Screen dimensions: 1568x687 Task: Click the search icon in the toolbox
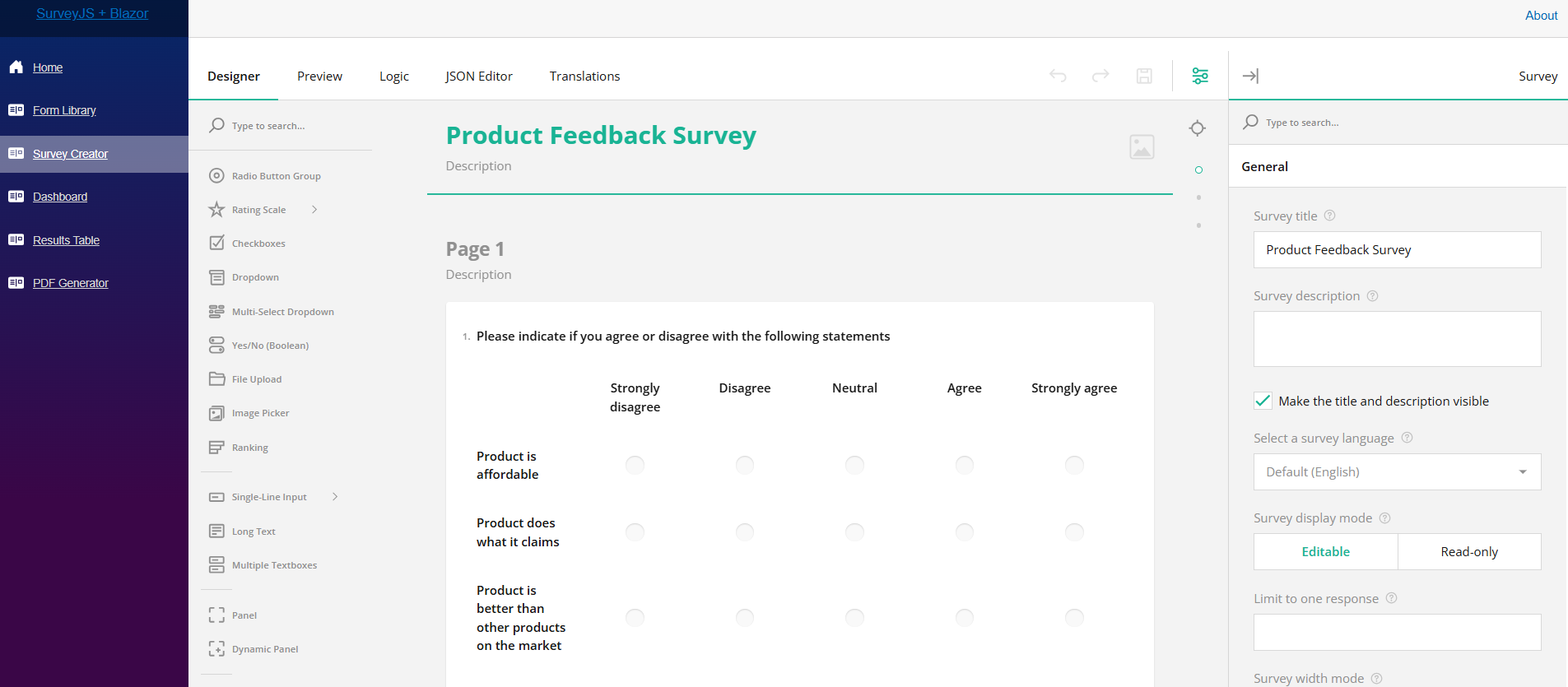(x=216, y=125)
